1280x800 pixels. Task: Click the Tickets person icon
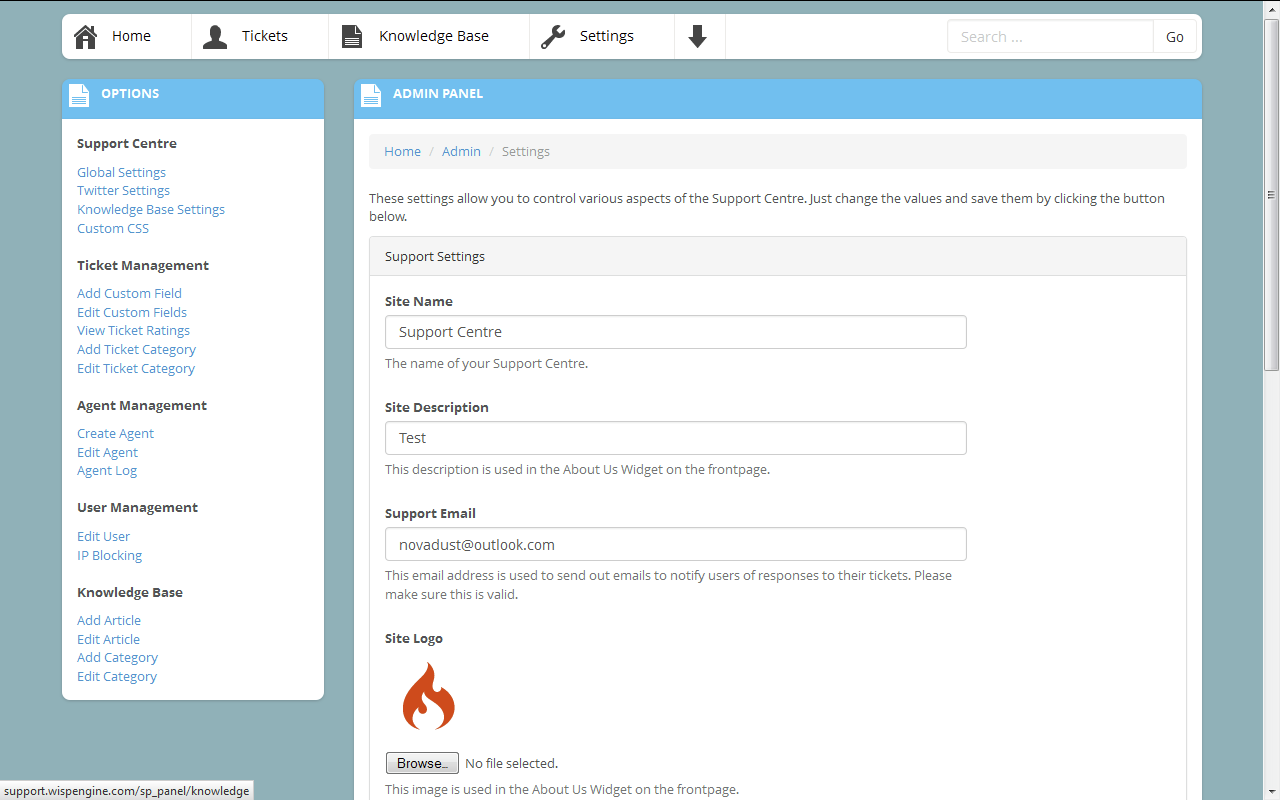(215, 37)
